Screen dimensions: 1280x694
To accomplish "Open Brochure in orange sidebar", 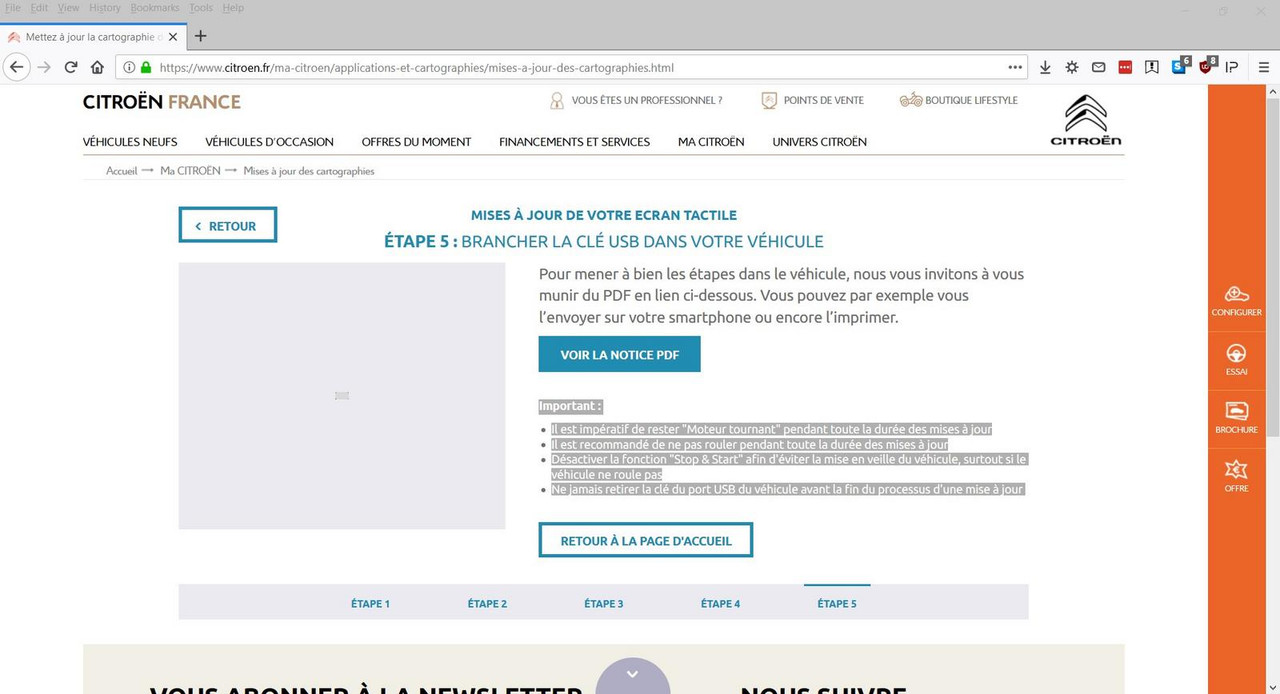I will coord(1236,418).
